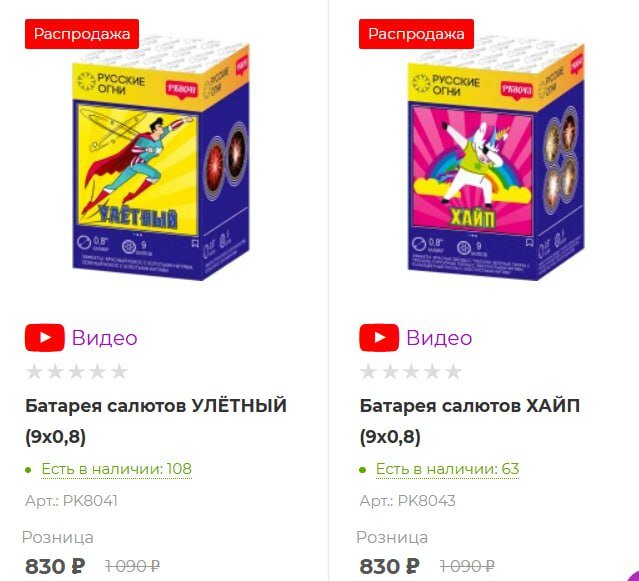This screenshot has width=639, height=581.
Task: Rate ХАЙП with the first star
Action: coord(368,372)
